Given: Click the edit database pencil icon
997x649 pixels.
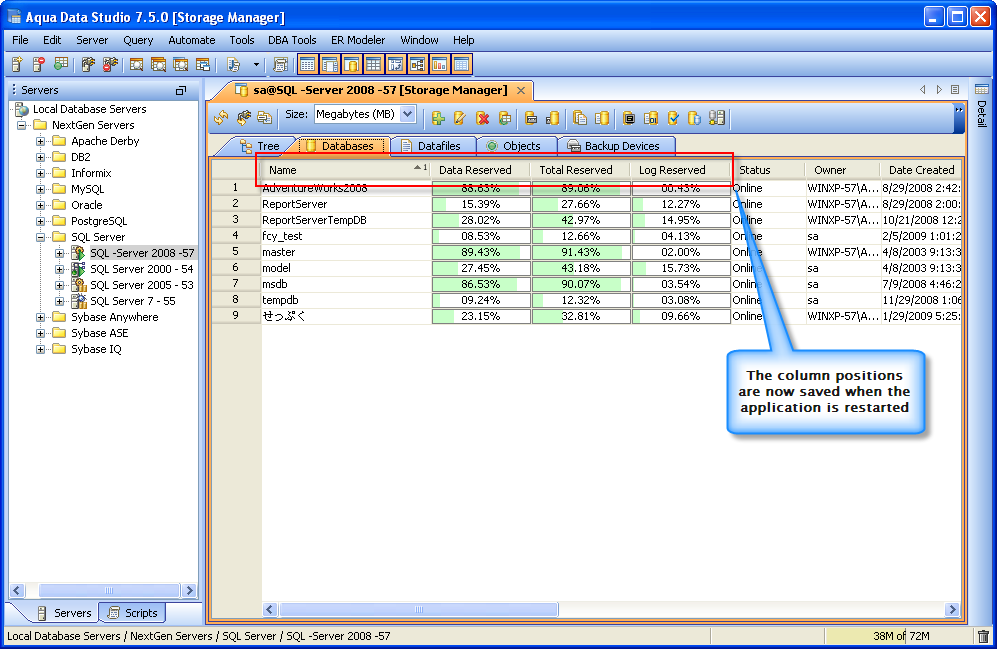Looking at the screenshot, I should click(460, 118).
